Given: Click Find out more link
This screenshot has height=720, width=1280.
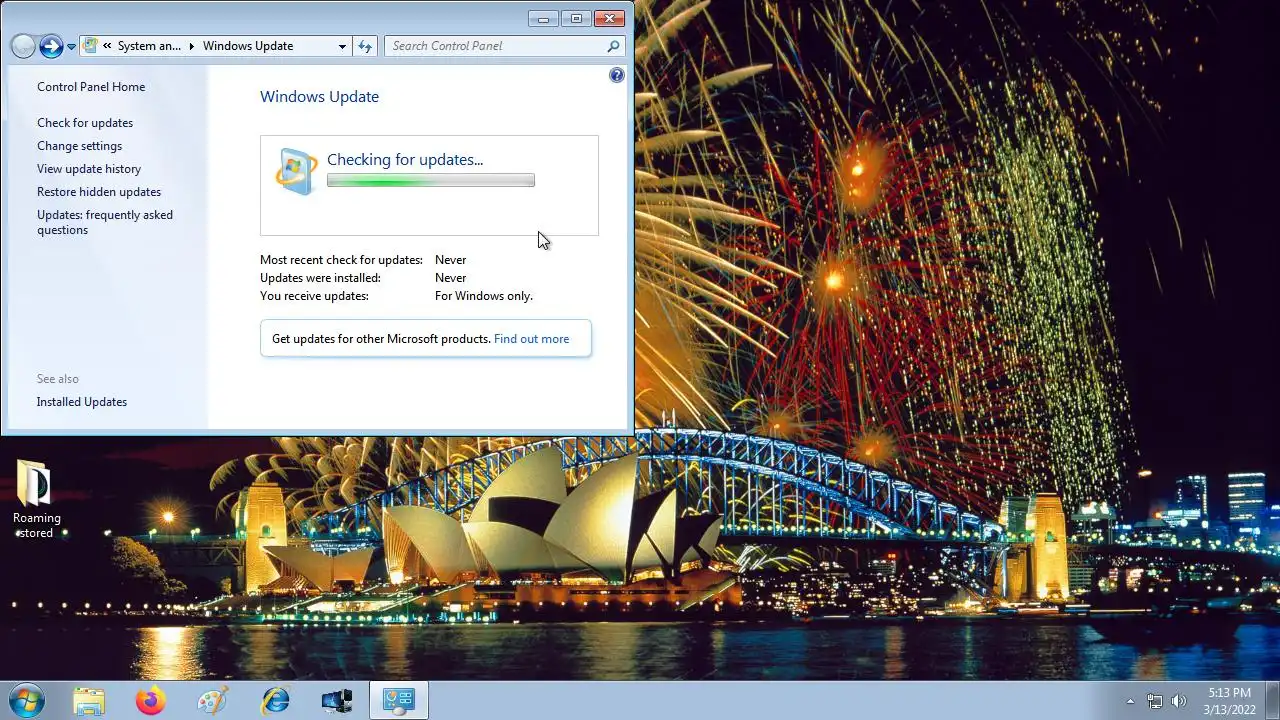Looking at the screenshot, I should click(x=531, y=339).
